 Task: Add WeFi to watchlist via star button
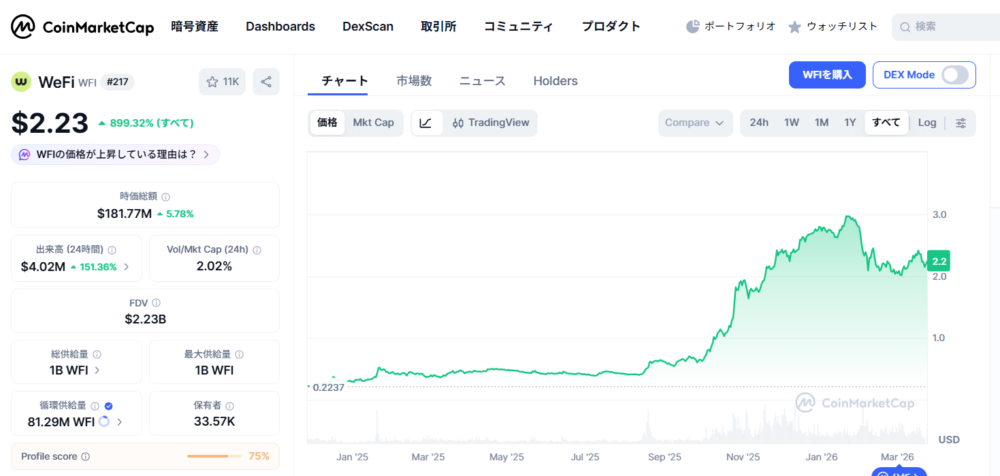[222, 82]
